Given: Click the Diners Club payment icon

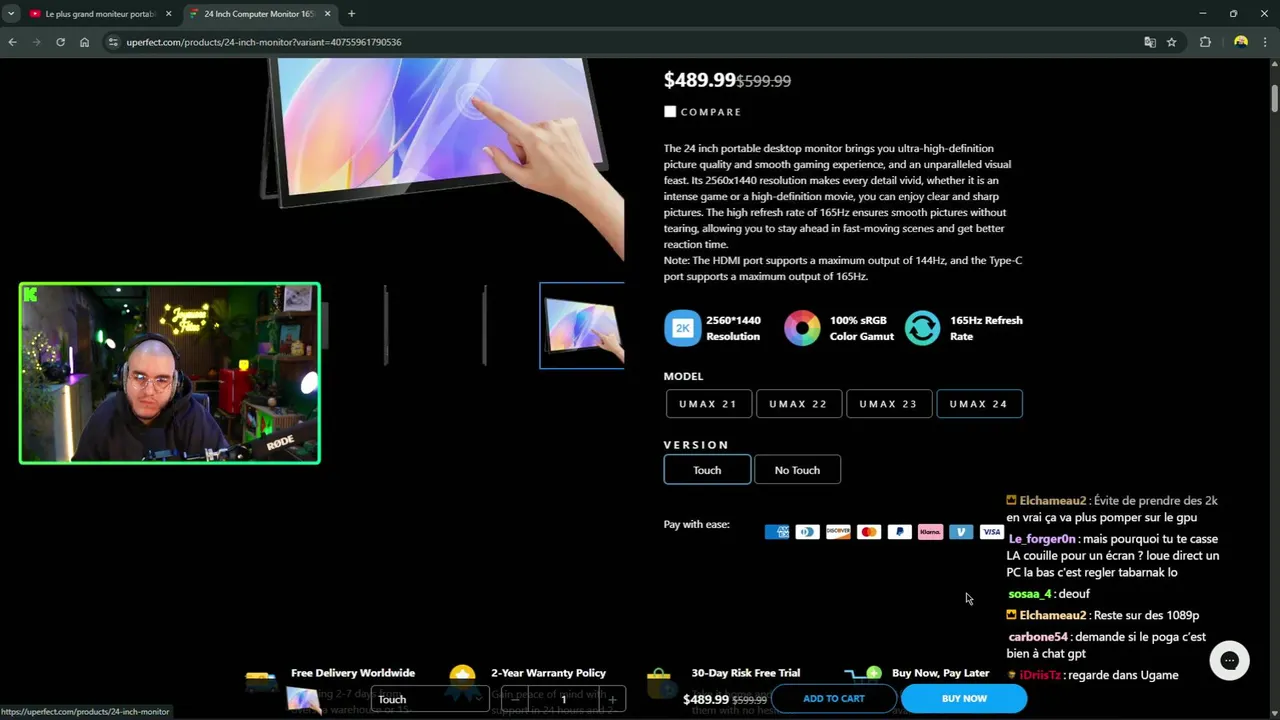Looking at the screenshot, I should [x=808, y=532].
